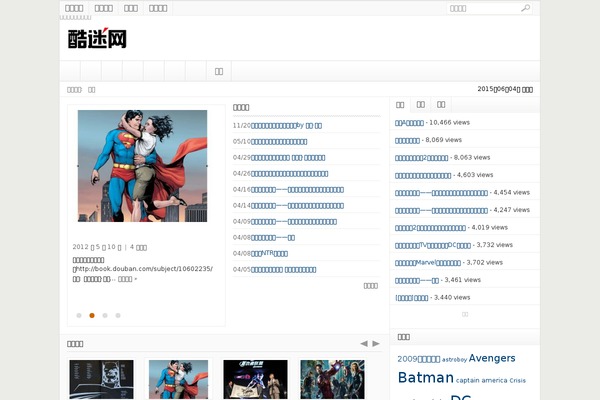Open the popular post with 4,019 views
Screen dimensions: 600x400
point(430,228)
